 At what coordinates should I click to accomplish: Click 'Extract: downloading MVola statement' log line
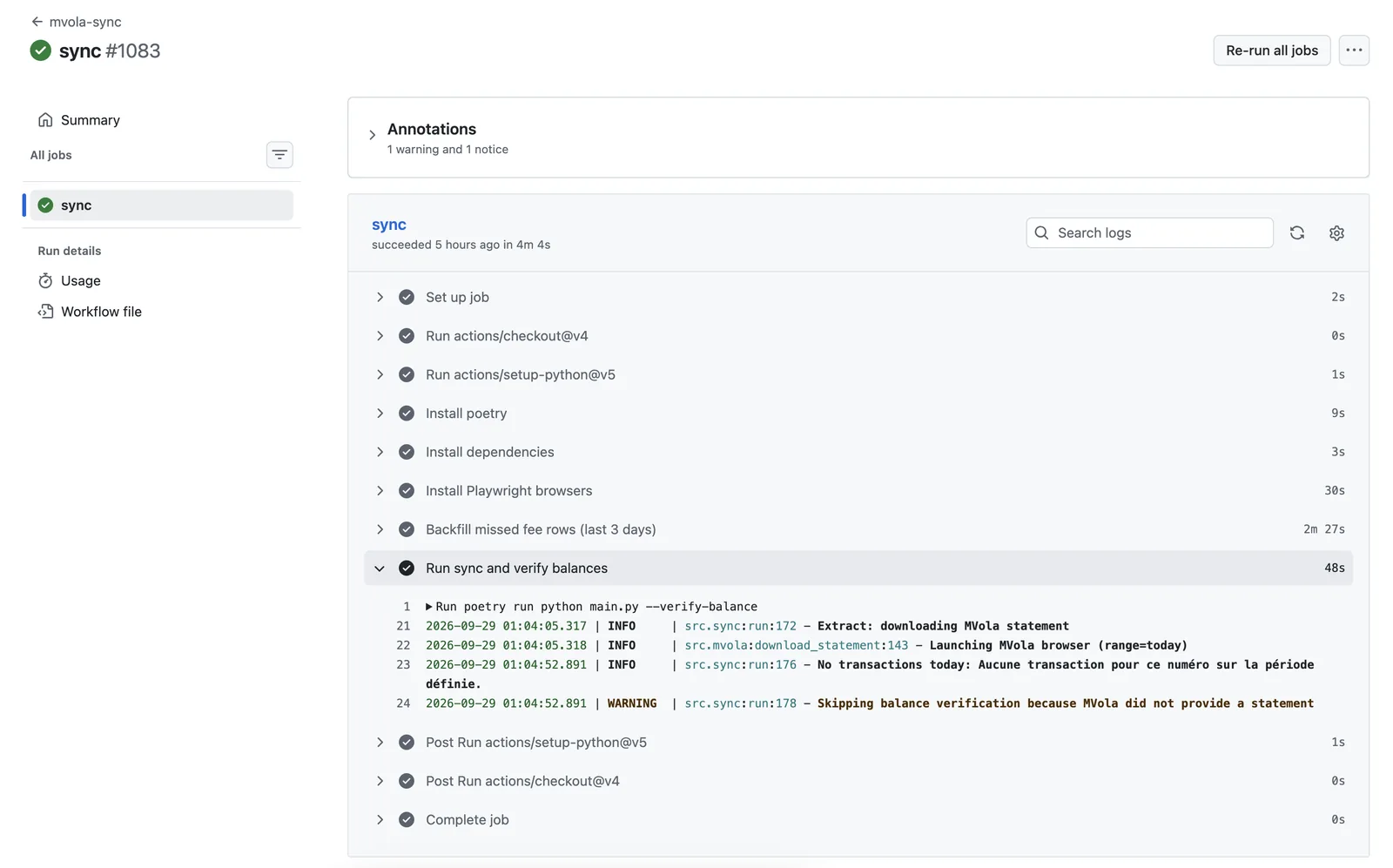point(747,626)
